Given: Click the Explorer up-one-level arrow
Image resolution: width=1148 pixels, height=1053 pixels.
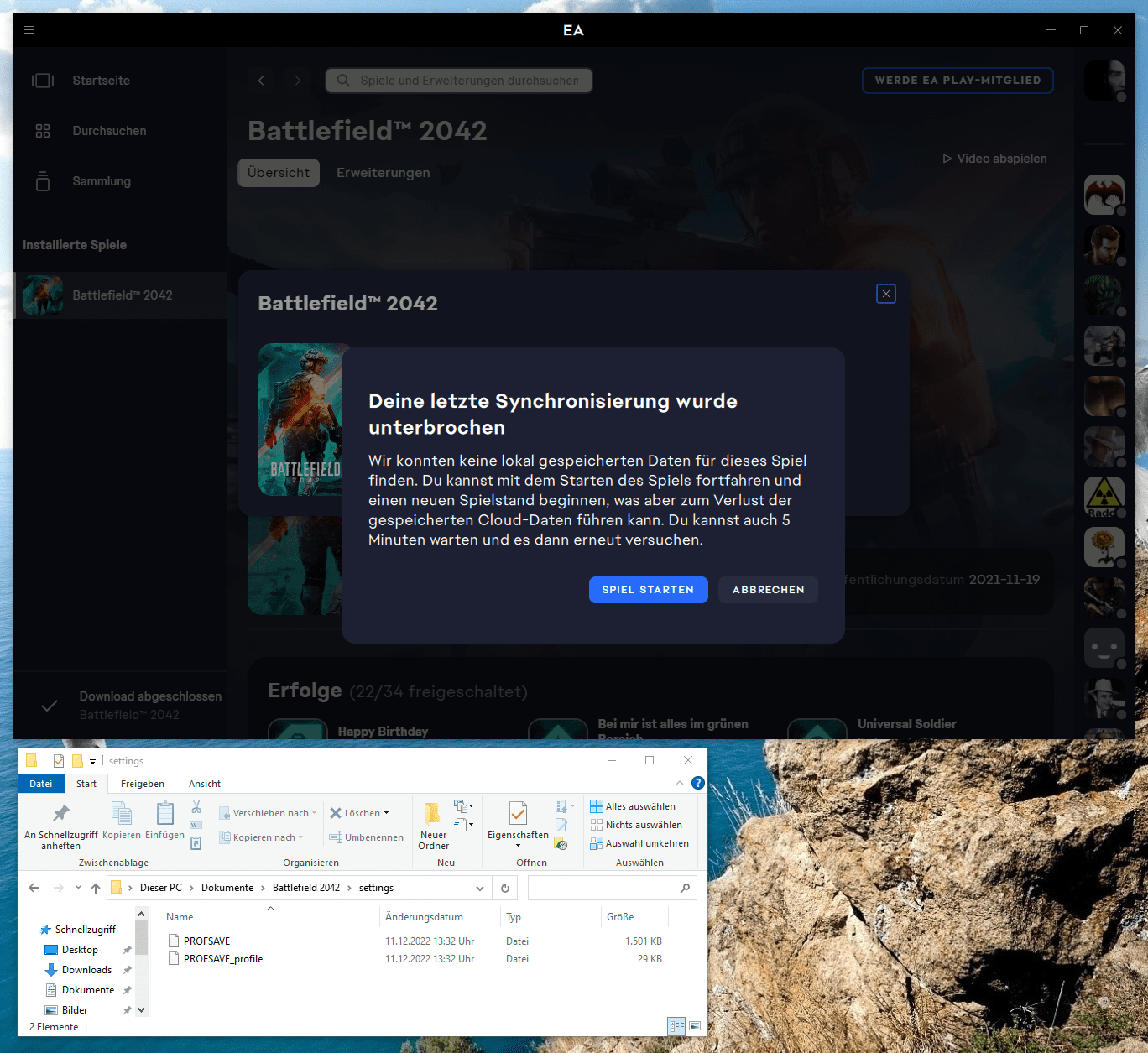Looking at the screenshot, I should coord(96,888).
